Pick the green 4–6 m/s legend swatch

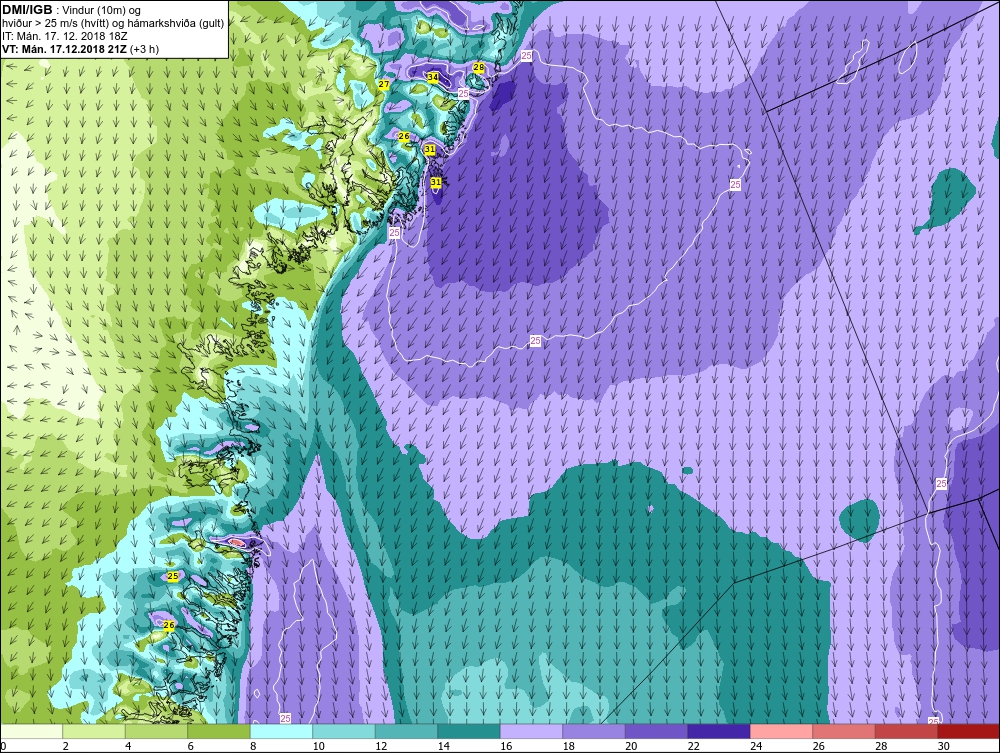coord(156,731)
